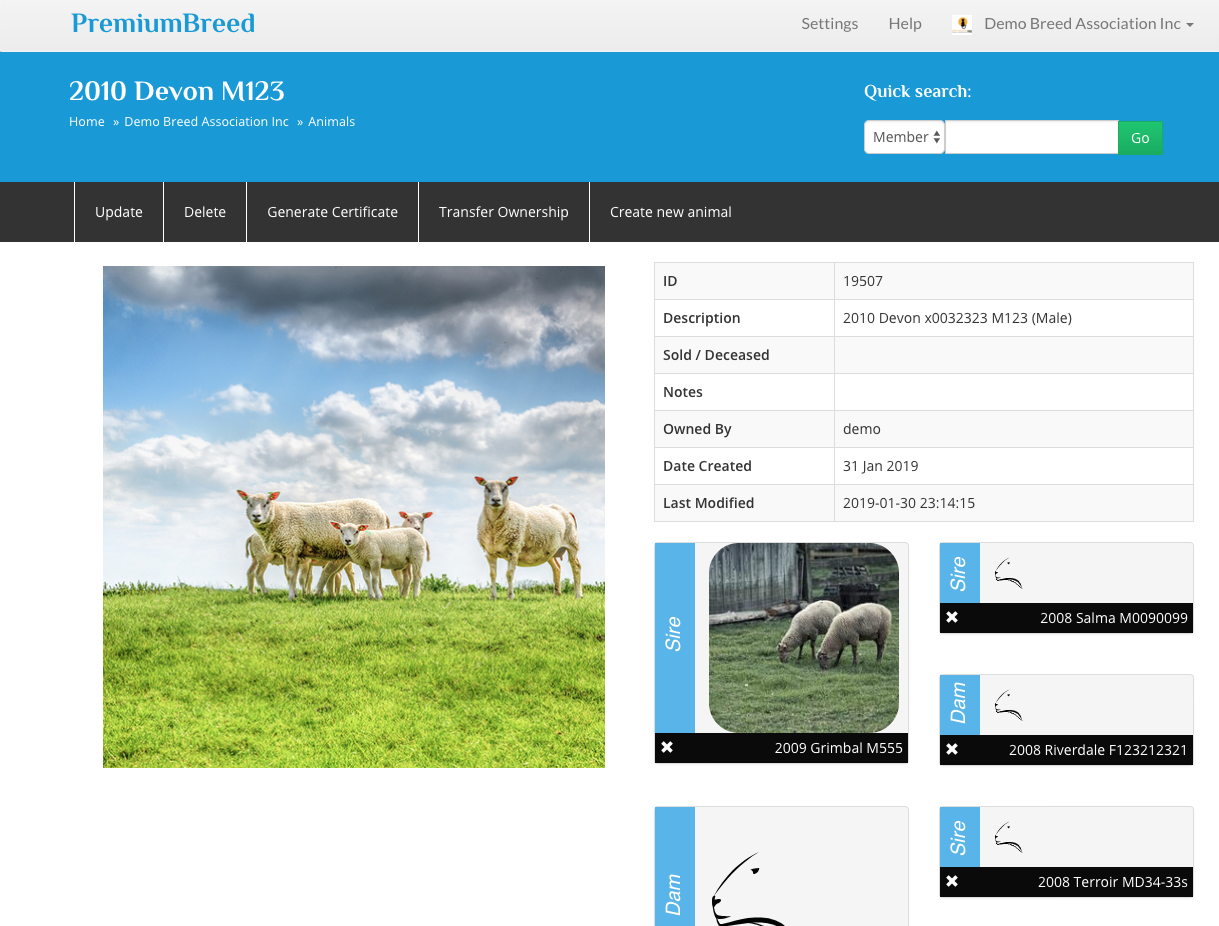
Task: Click X icon beside 2008 Salma M0090099
Action: click(952, 618)
